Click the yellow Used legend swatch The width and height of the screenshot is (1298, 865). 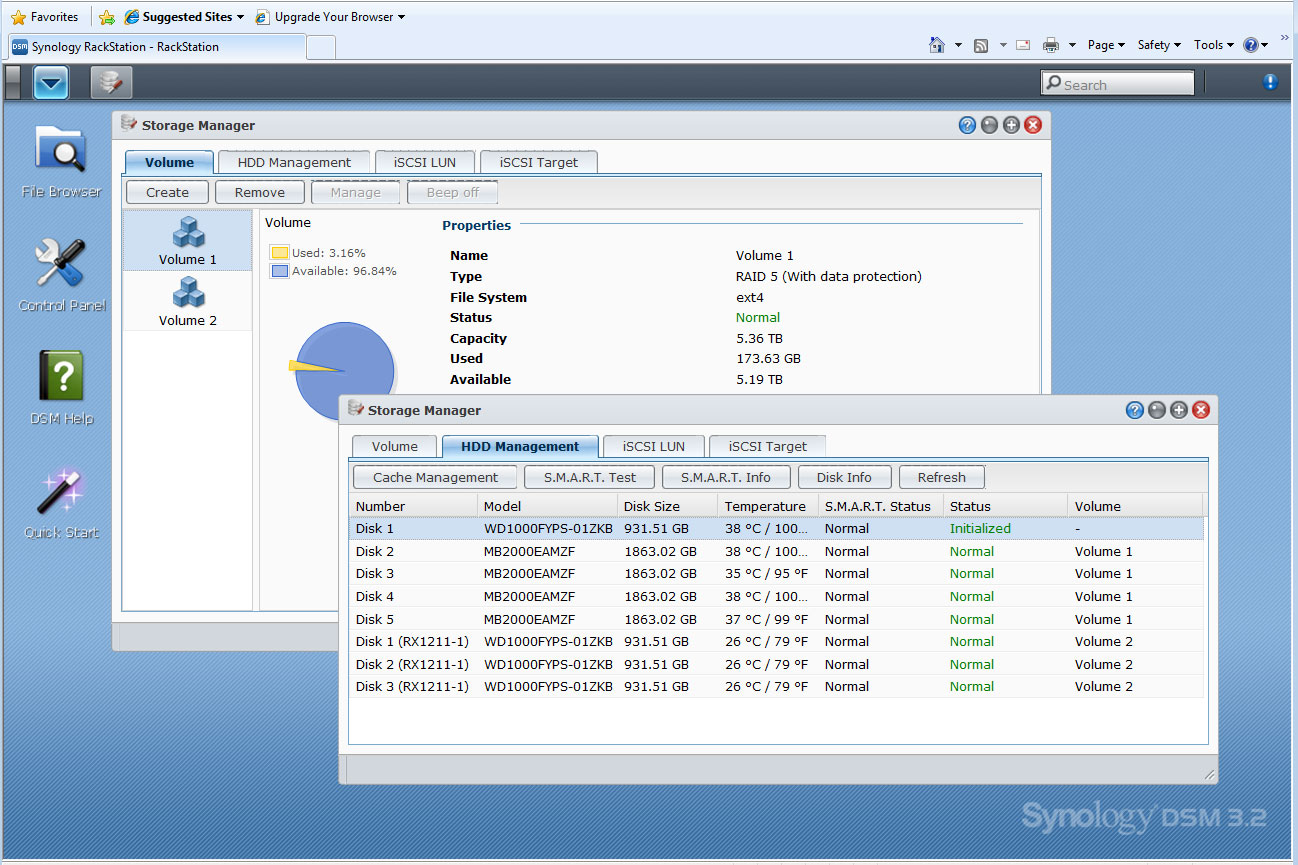tap(280, 253)
